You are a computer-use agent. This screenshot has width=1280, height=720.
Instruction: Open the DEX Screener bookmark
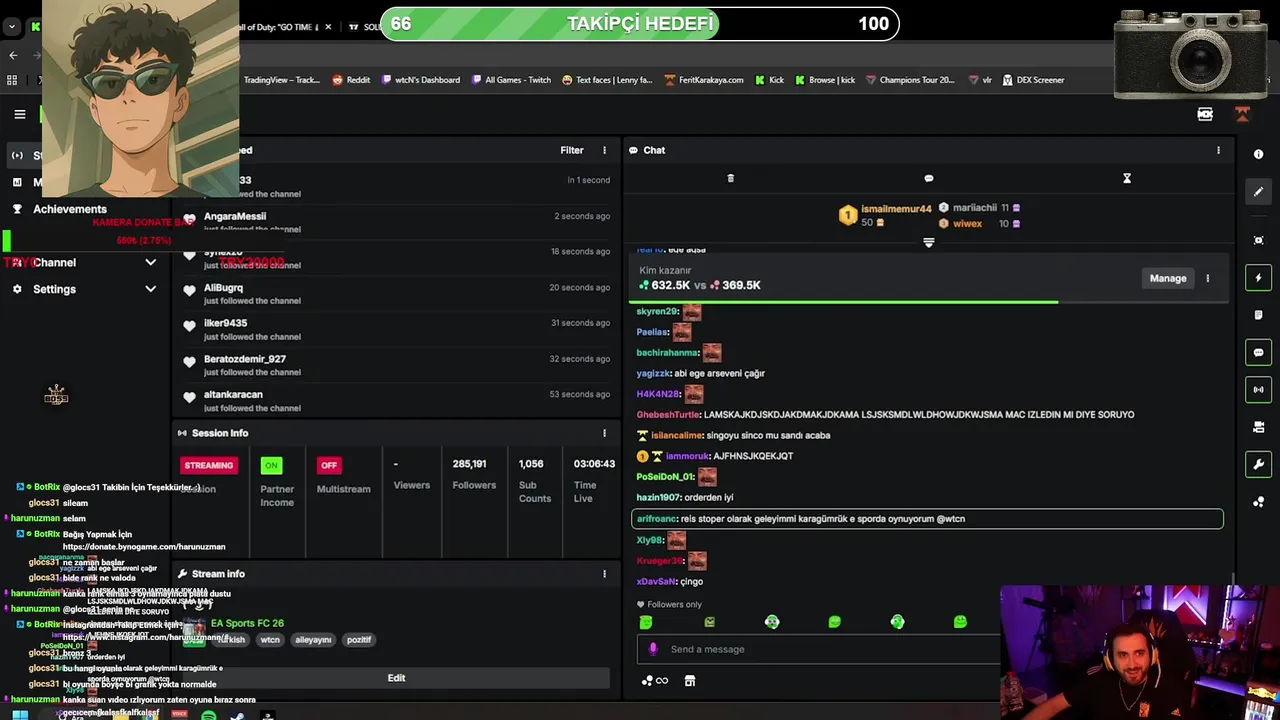click(x=1033, y=80)
